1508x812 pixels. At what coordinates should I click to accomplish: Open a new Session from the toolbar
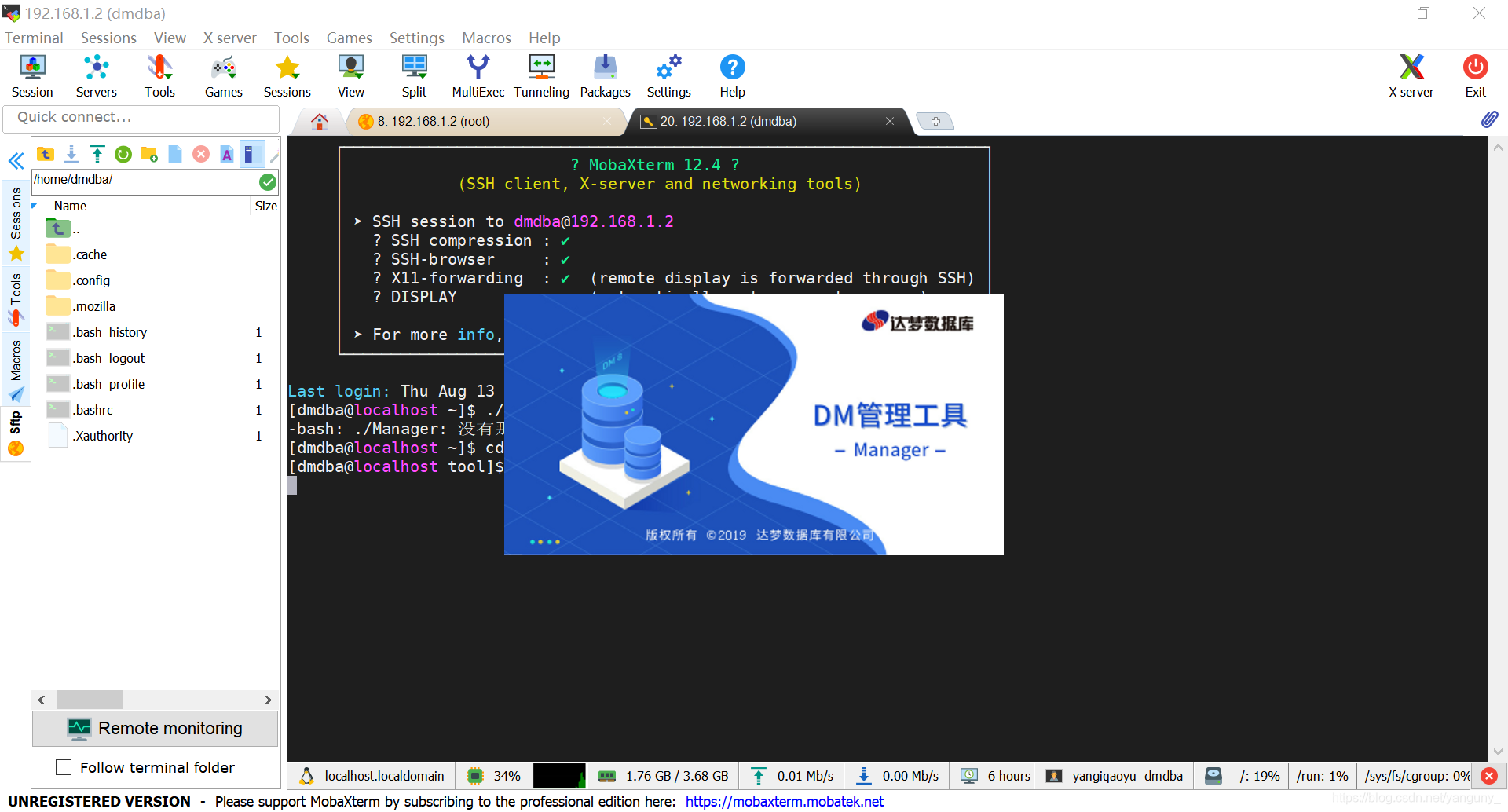(x=32, y=76)
